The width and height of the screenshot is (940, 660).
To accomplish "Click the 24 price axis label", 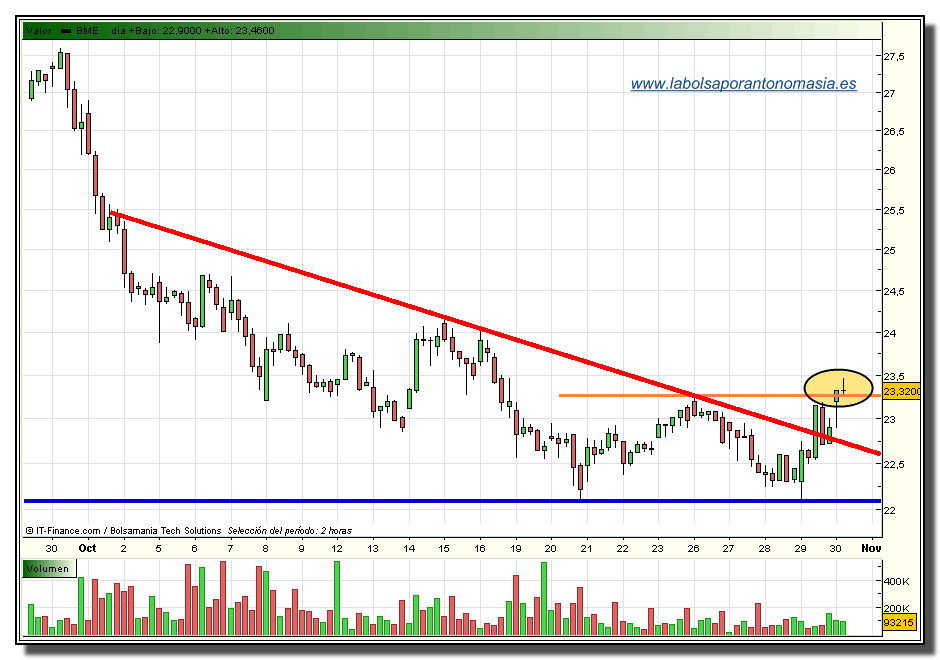I will pos(890,333).
